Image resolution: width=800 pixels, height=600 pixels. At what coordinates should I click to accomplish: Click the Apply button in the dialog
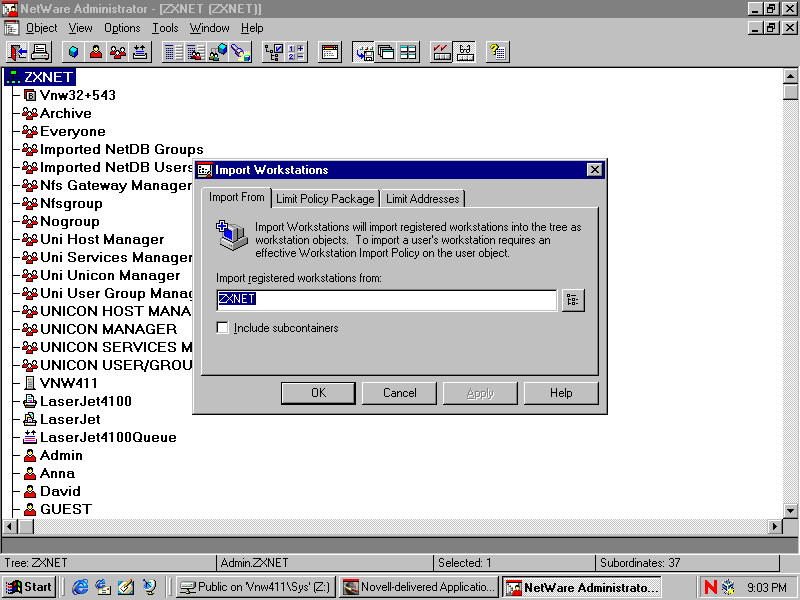tap(480, 393)
